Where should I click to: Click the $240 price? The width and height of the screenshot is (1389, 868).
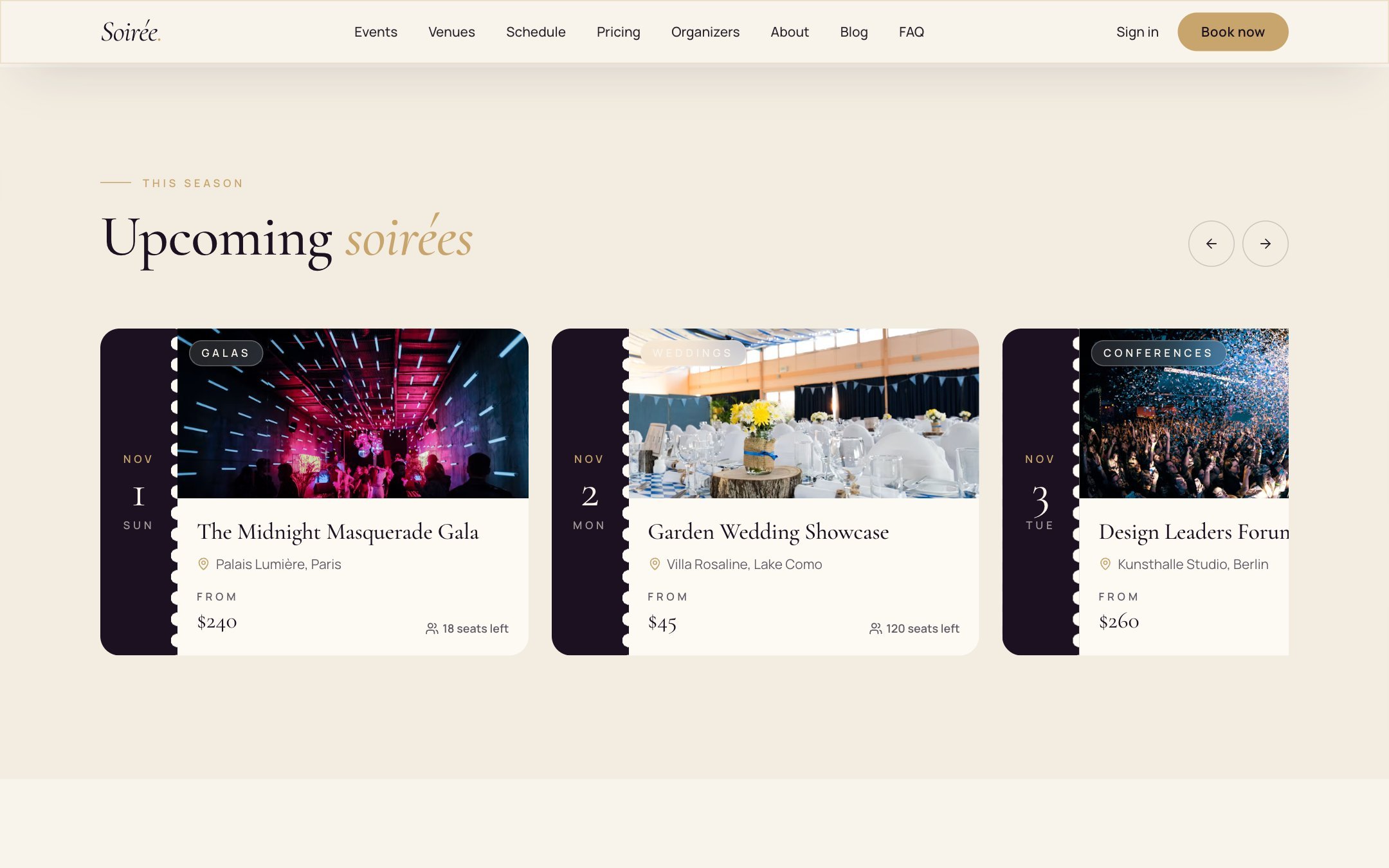217,622
